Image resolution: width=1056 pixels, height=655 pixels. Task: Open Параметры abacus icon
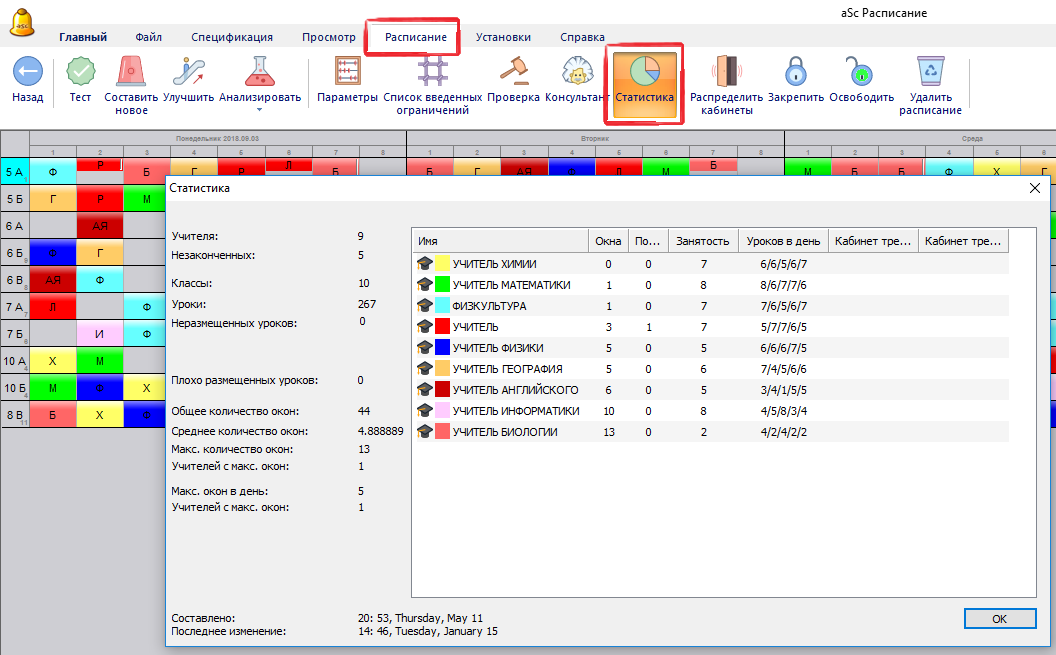pyautogui.click(x=347, y=72)
